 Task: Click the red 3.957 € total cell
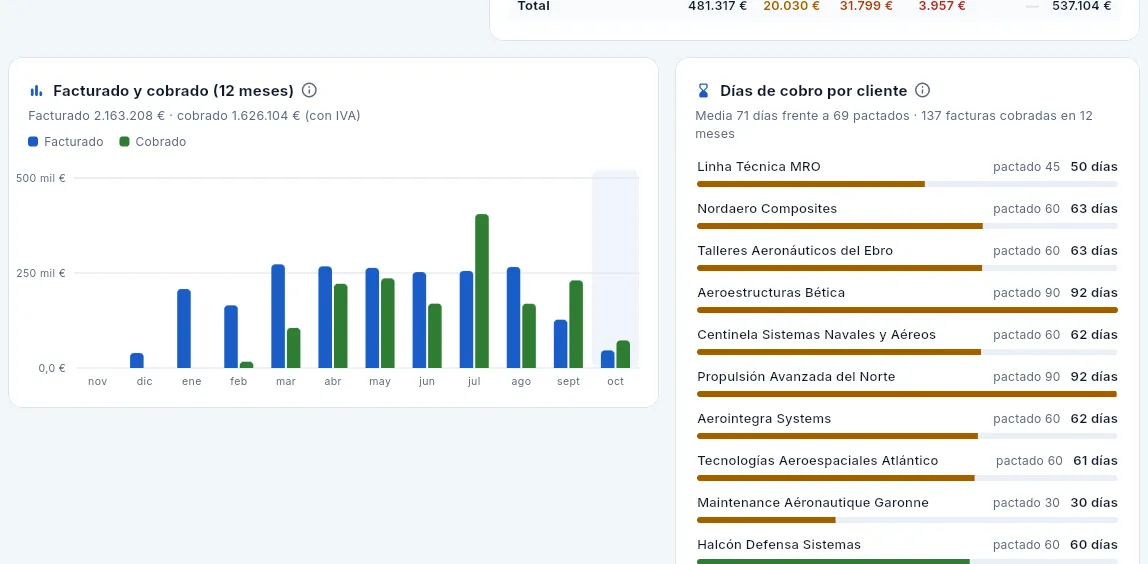pos(942,6)
